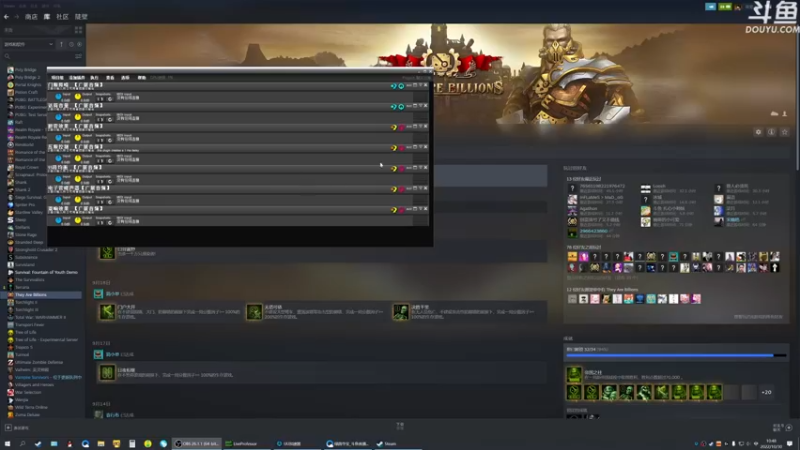
Task: Toggle cyan power button on first plugin
Action: (x=401, y=86)
